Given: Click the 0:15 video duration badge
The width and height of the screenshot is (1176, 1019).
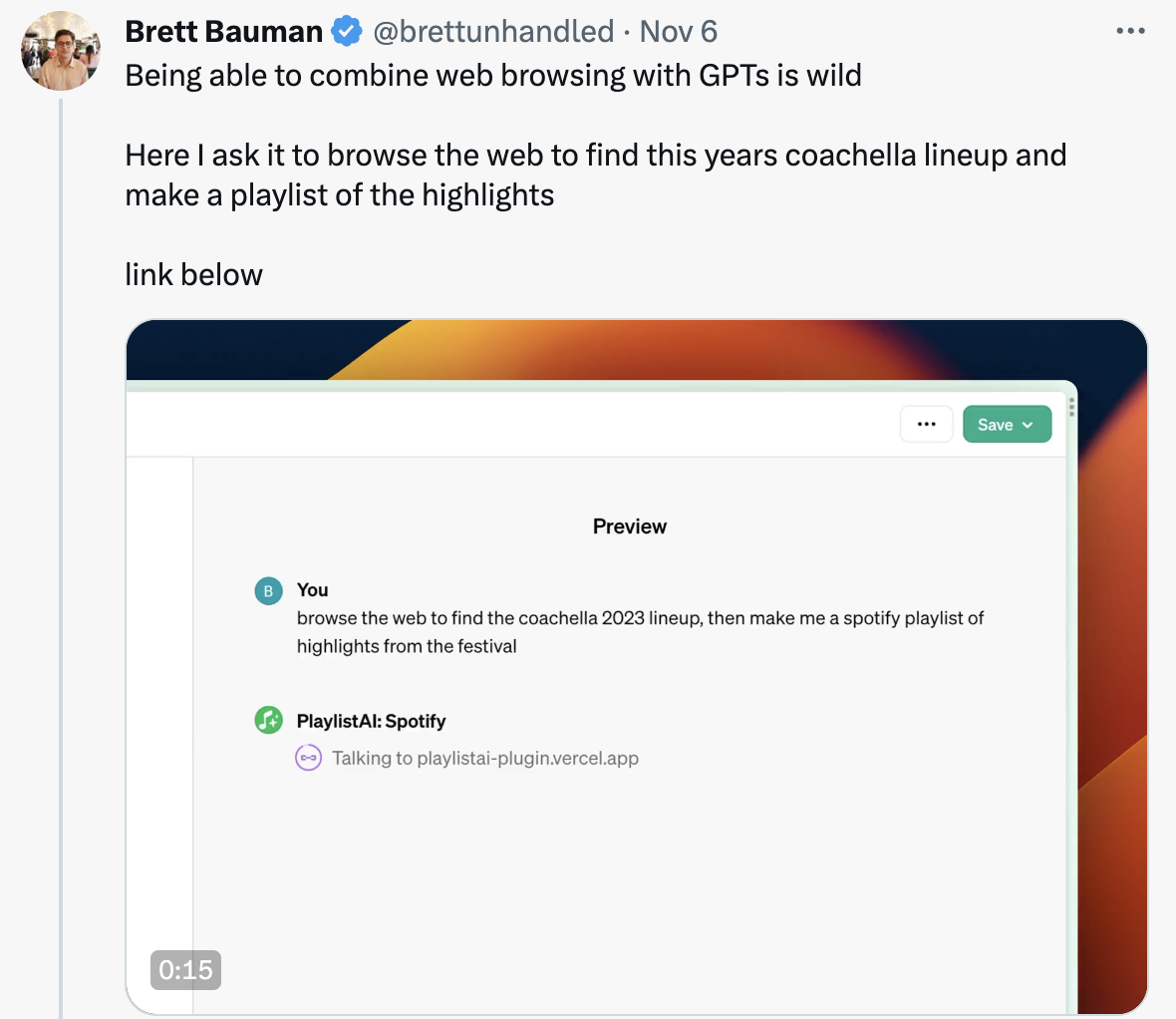Looking at the screenshot, I should (185, 969).
